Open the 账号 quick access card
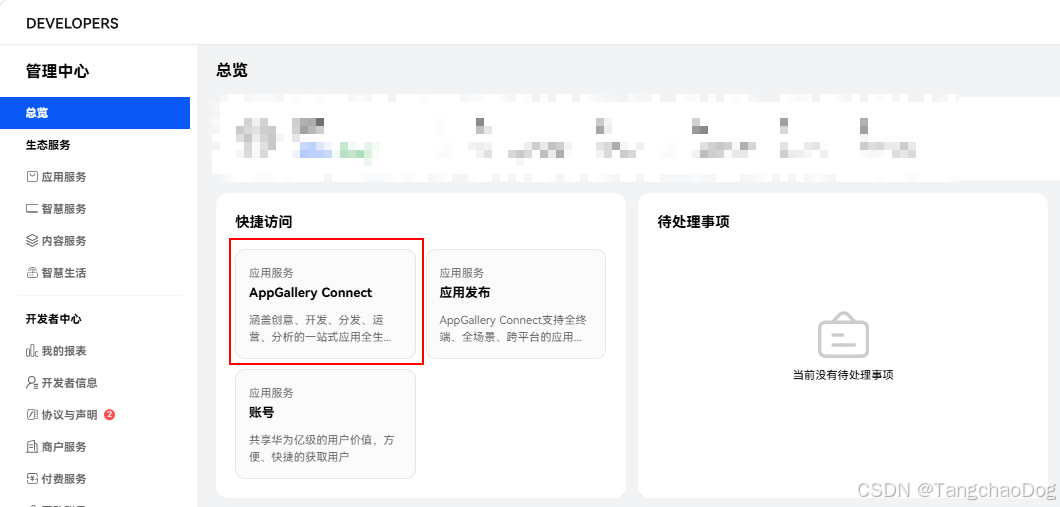Viewport: 1060px width, 507px height. [x=325, y=424]
